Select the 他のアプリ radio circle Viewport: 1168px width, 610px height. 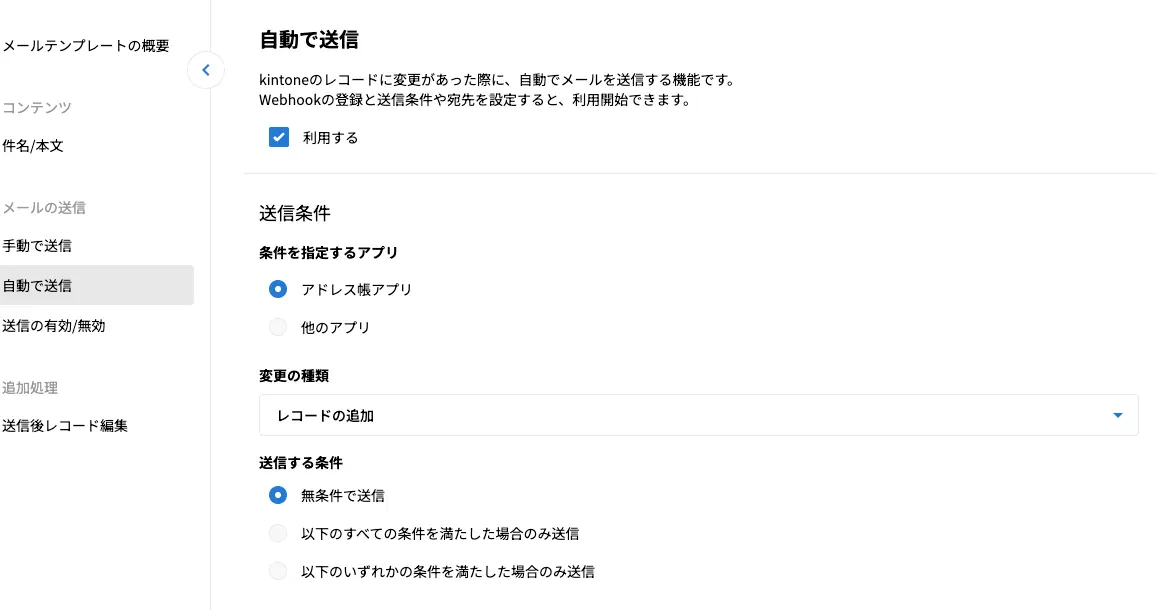tap(278, 327)
